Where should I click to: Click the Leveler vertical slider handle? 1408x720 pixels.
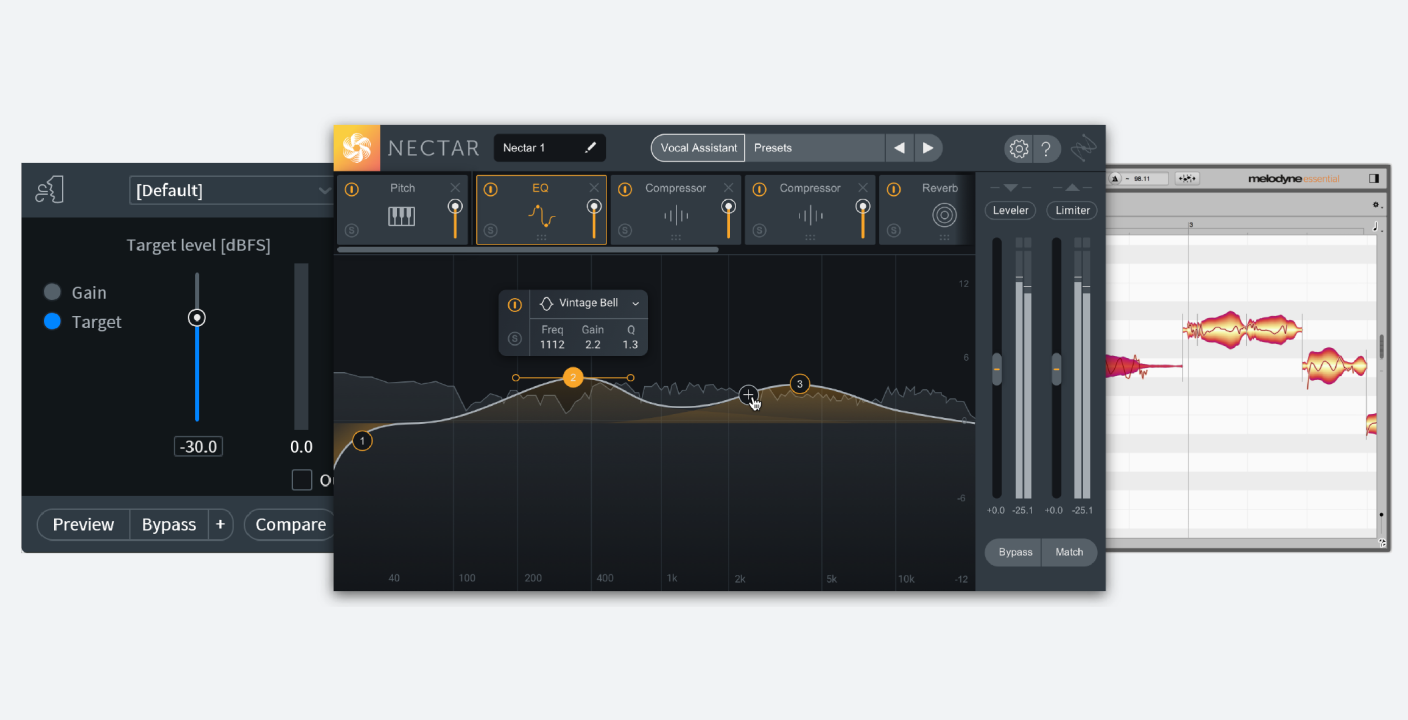click(x=996, y=369)
